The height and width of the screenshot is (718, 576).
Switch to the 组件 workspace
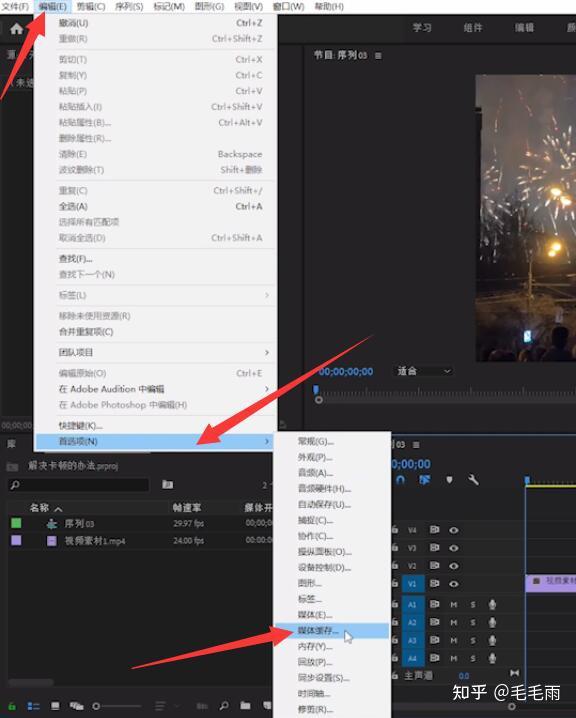tap(473, 28)
